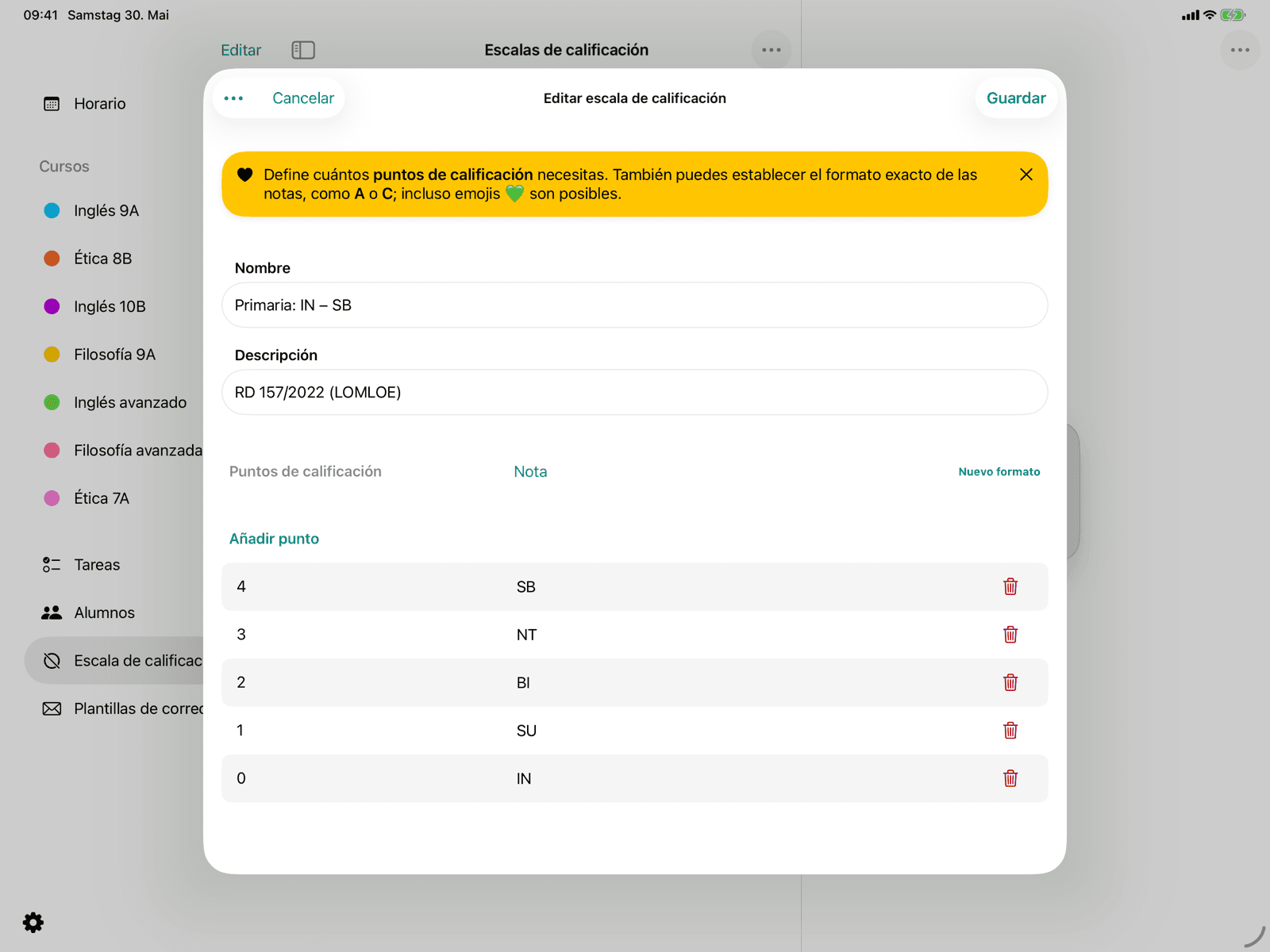Edit the IN grade label
The image size is (1270, 952).
[x=524, y=779]
